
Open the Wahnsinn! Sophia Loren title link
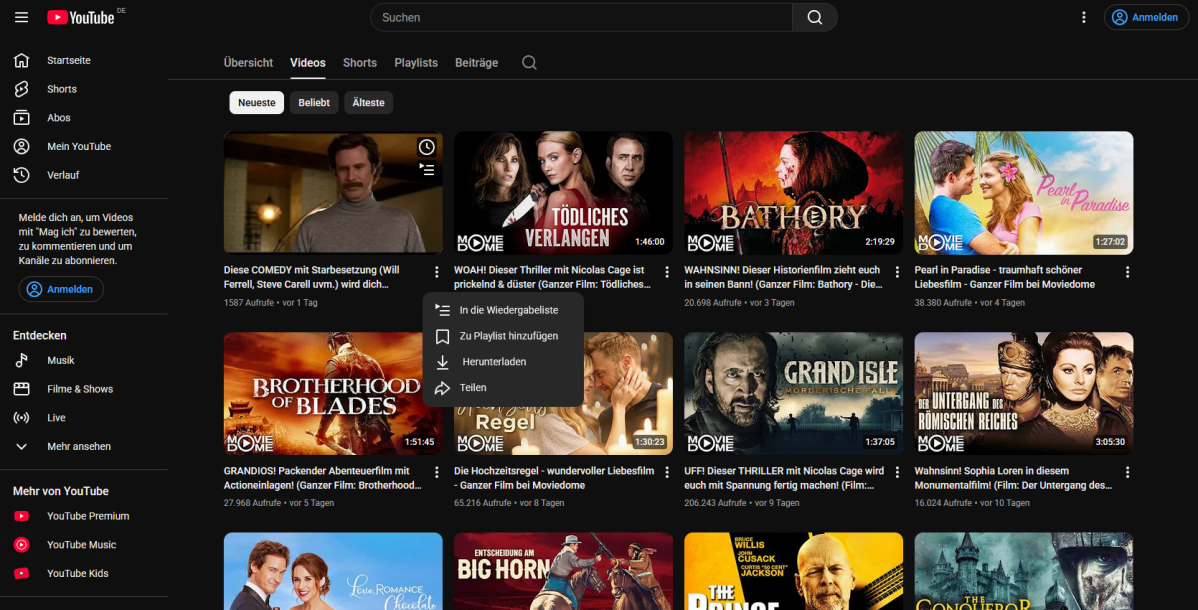[x=1014, y=478]
